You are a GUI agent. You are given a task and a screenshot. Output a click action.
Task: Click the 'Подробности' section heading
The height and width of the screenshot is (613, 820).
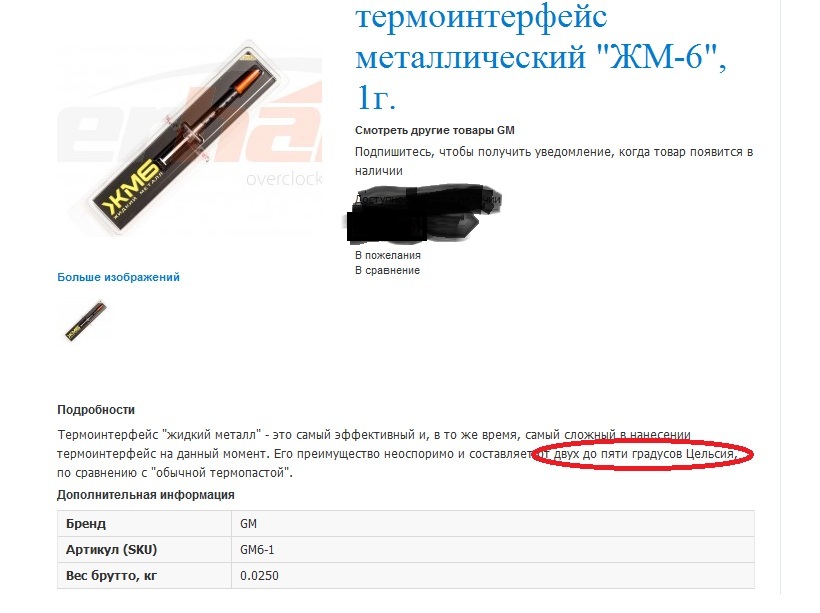(96, 410)
